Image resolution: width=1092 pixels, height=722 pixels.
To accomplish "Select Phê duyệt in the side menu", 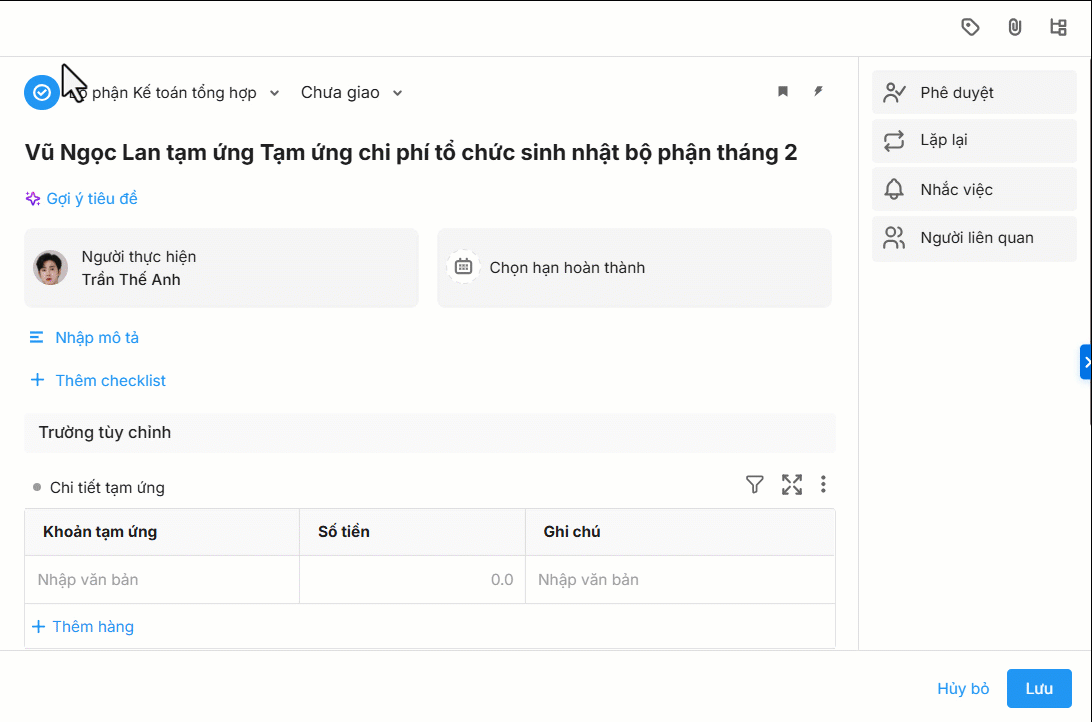I will pos(974,93).
